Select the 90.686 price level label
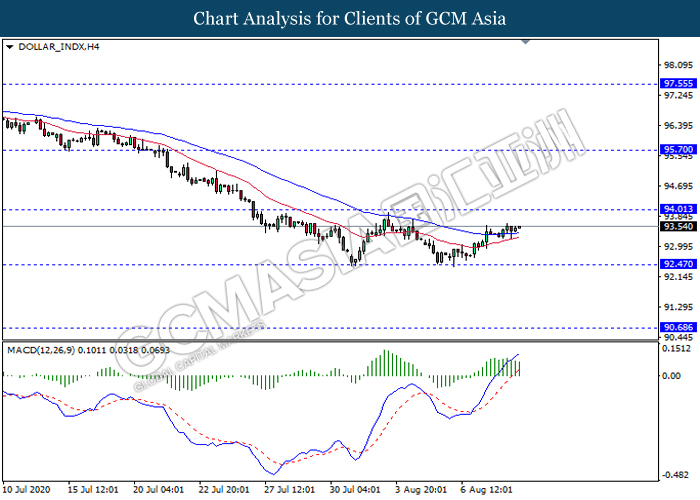Screen dimensions: 700x500 [678, 327]
